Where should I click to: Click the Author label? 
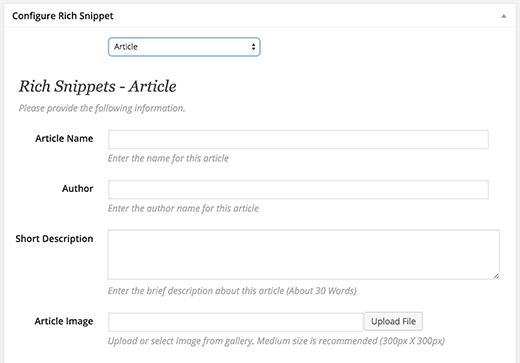pos(77,188)
